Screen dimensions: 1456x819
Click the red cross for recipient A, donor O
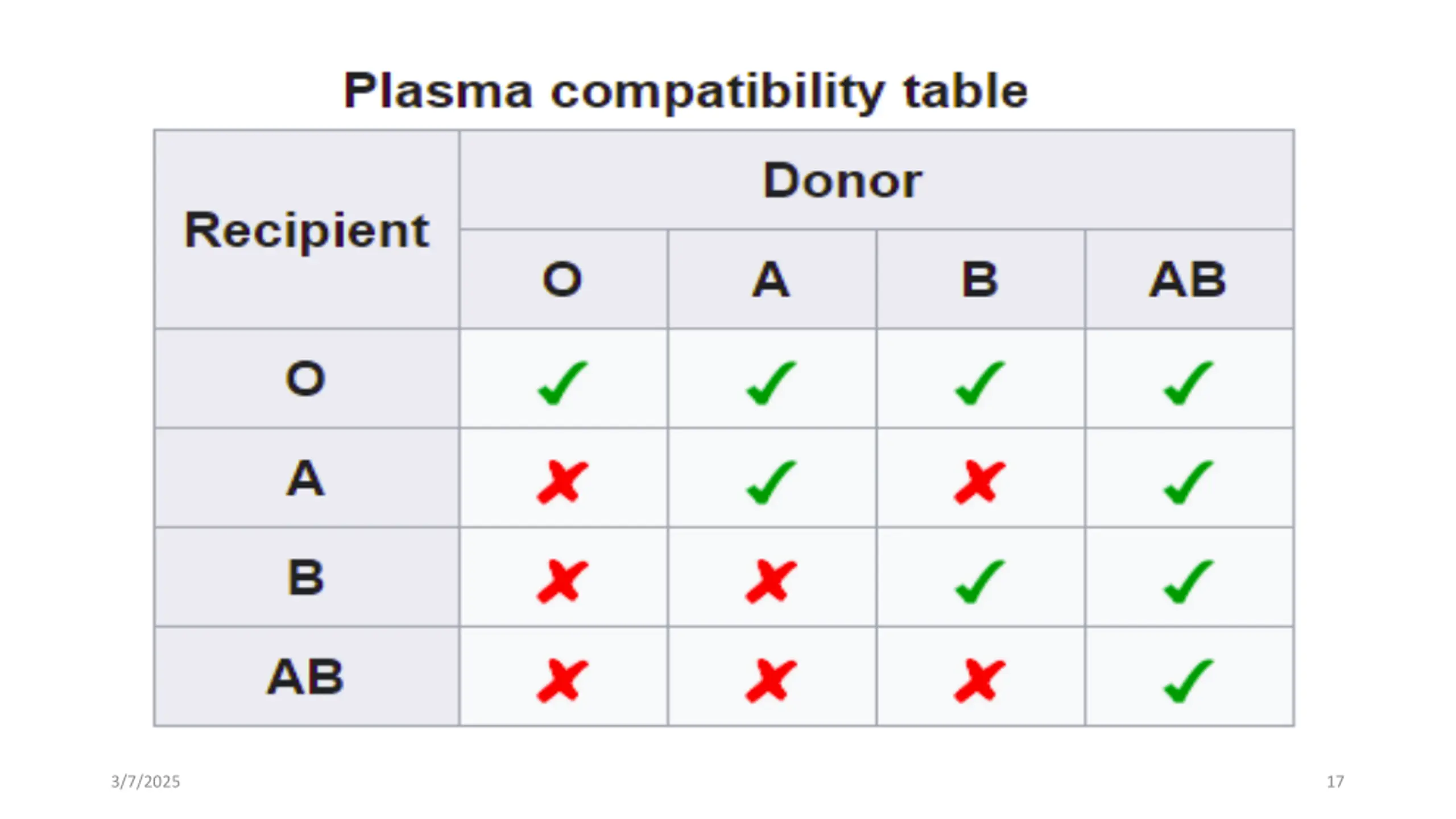[x=562, y=482]
